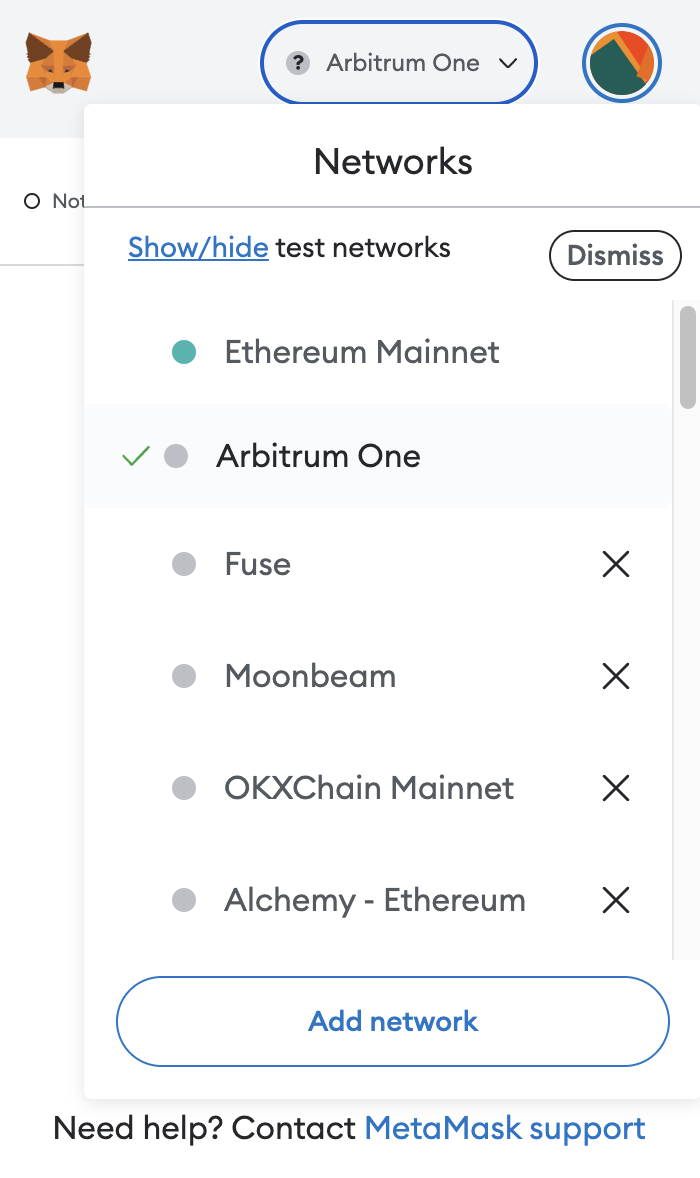Open the MetaMask support link
The image size is (700, 1178).
click(505, 1129)
